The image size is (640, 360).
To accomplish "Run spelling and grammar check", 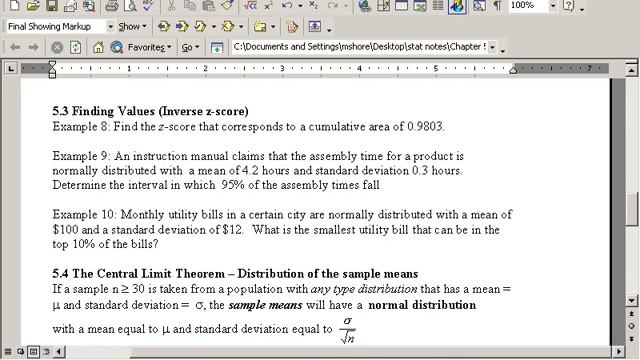I will coord(148,5).
